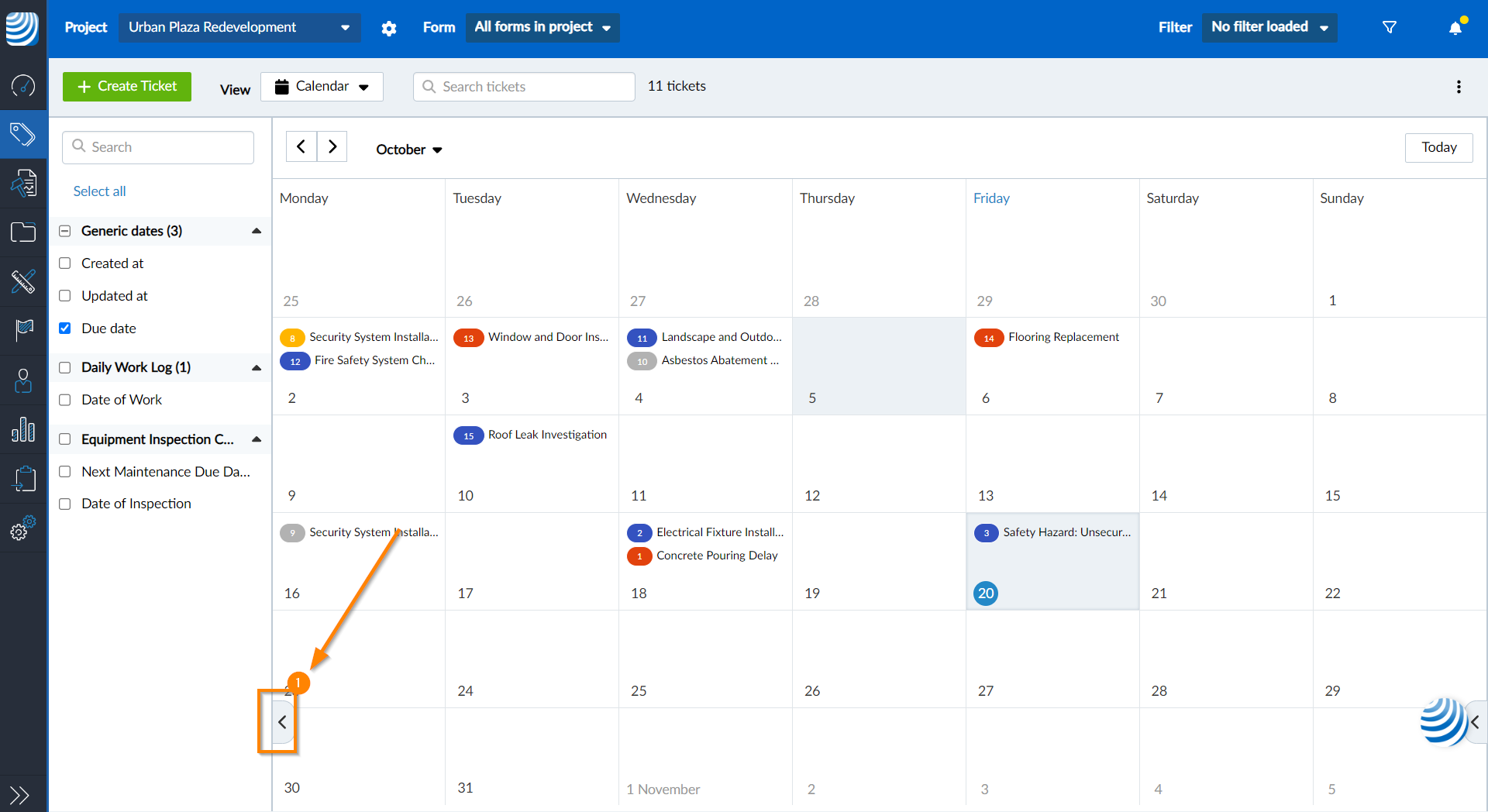Open the All forms in project menu
This screenshot has width=1488, height=812.
point(542,27)
